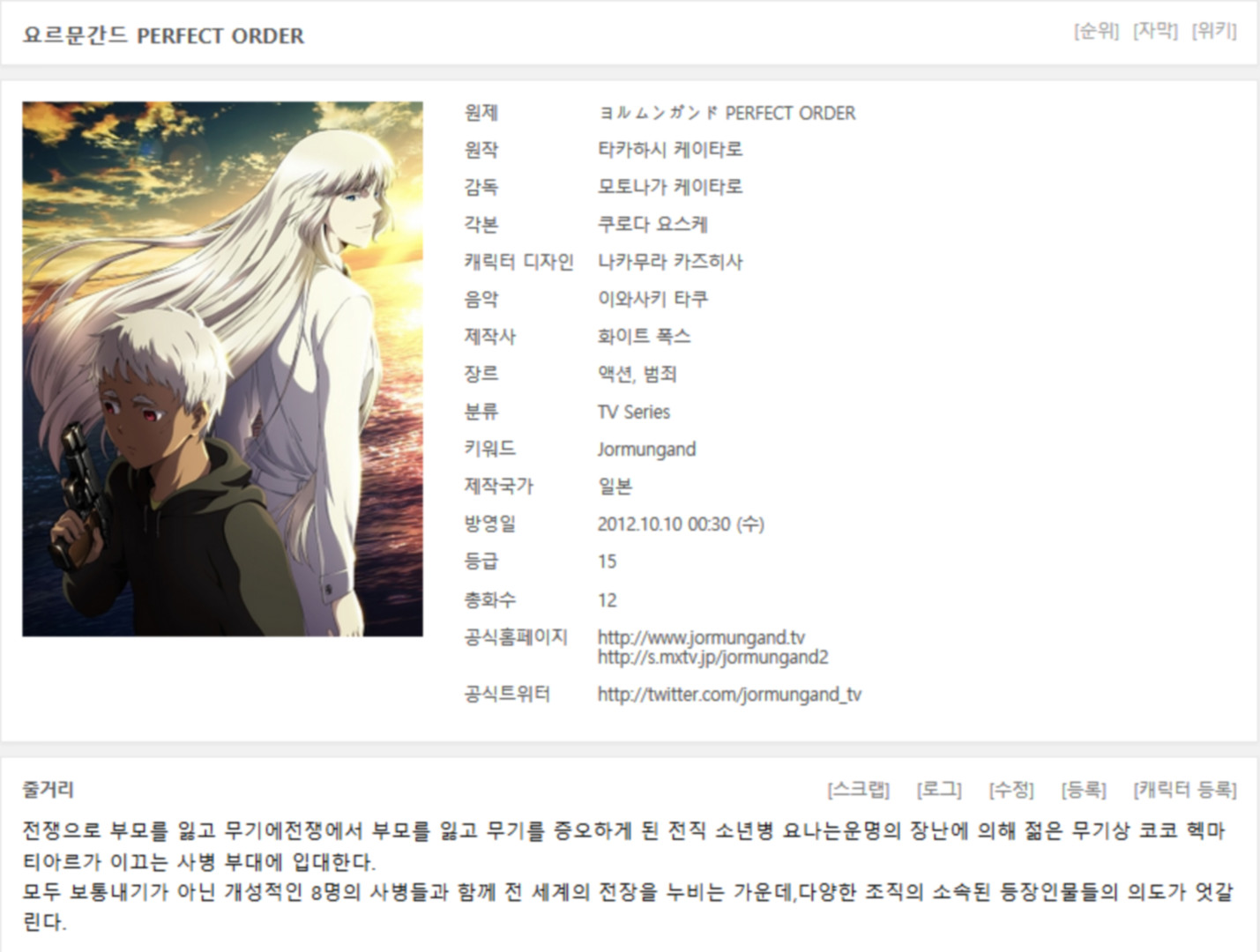This screenshot has width=1260, height=952.
Task: Click the 캐릭터 디자인 field label
Action: pos(518,262)
